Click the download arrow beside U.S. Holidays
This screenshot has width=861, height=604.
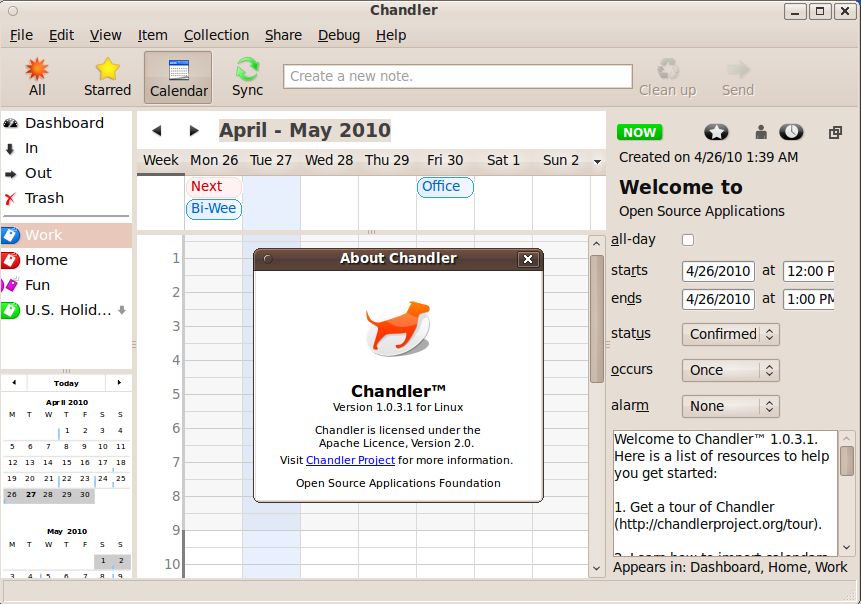point(122,310)
